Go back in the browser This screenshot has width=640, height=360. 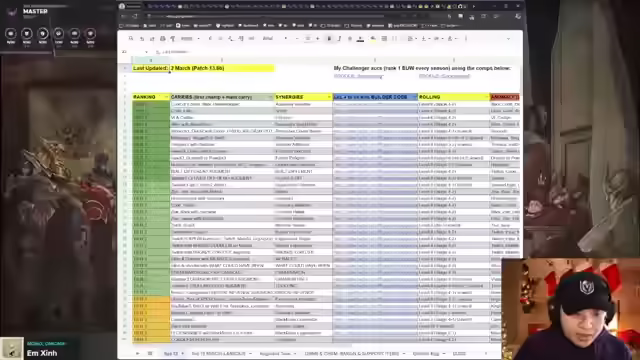point(124,16)
